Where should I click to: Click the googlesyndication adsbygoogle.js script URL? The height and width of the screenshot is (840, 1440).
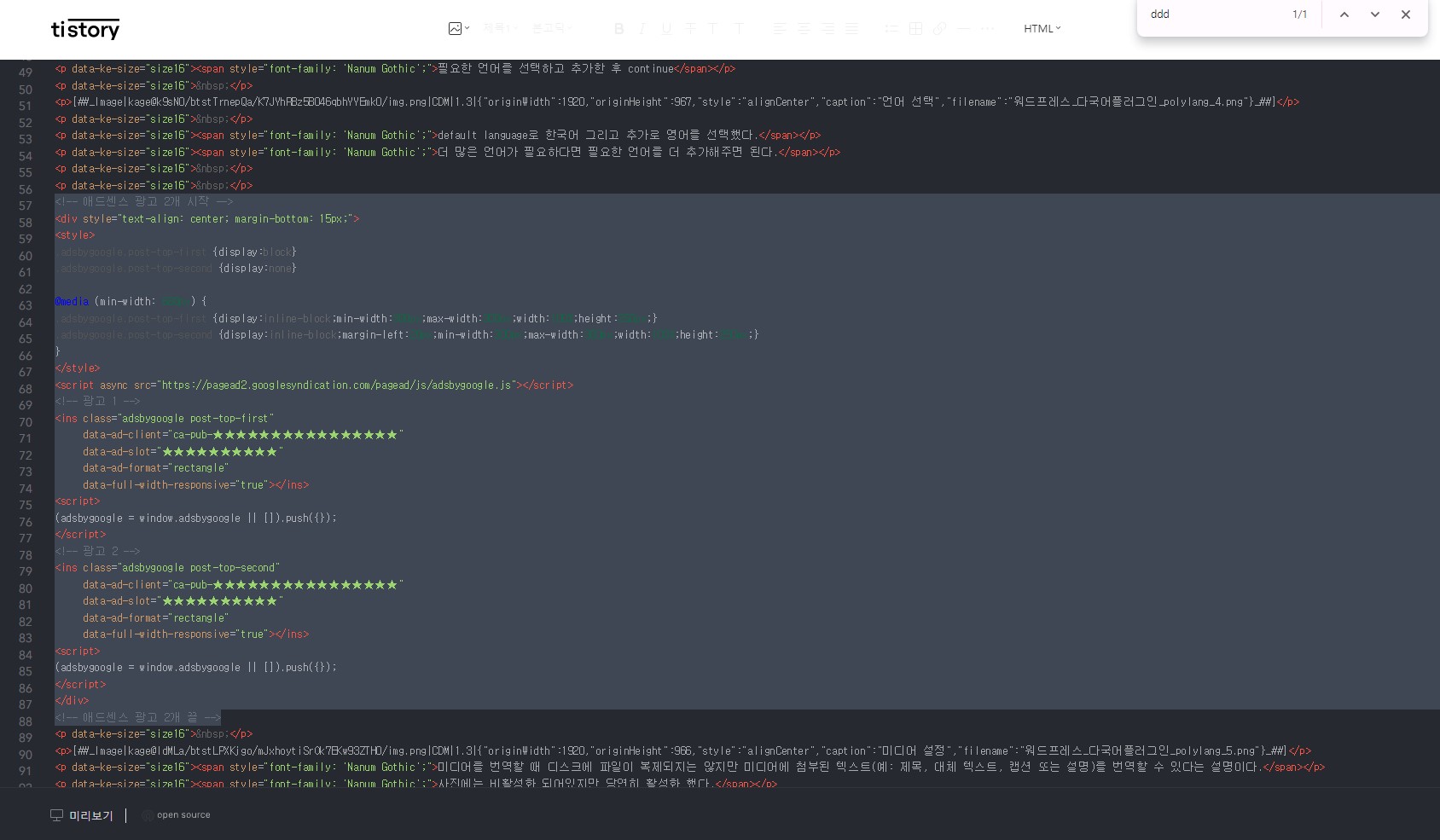337,385
